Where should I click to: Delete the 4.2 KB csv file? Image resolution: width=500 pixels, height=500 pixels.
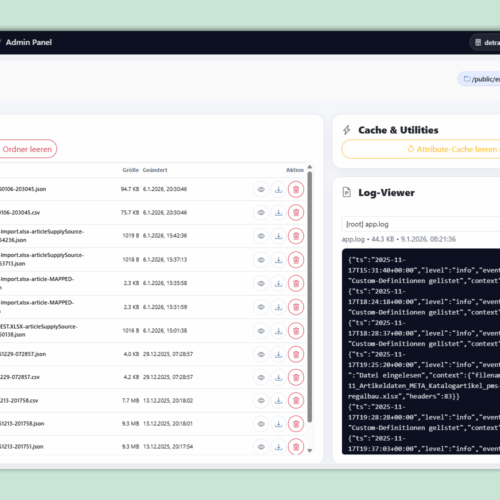coord(296,377)
